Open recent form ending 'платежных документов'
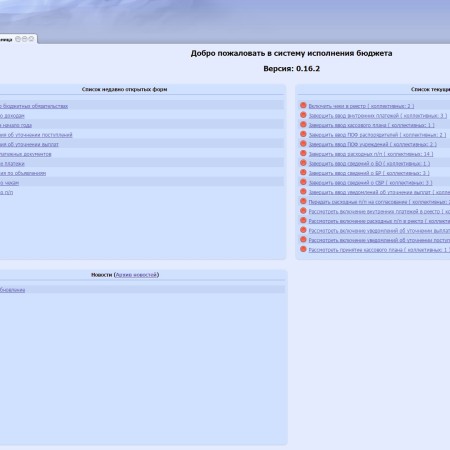The height and width of the screenshot is (450, 450). (26, 154)
